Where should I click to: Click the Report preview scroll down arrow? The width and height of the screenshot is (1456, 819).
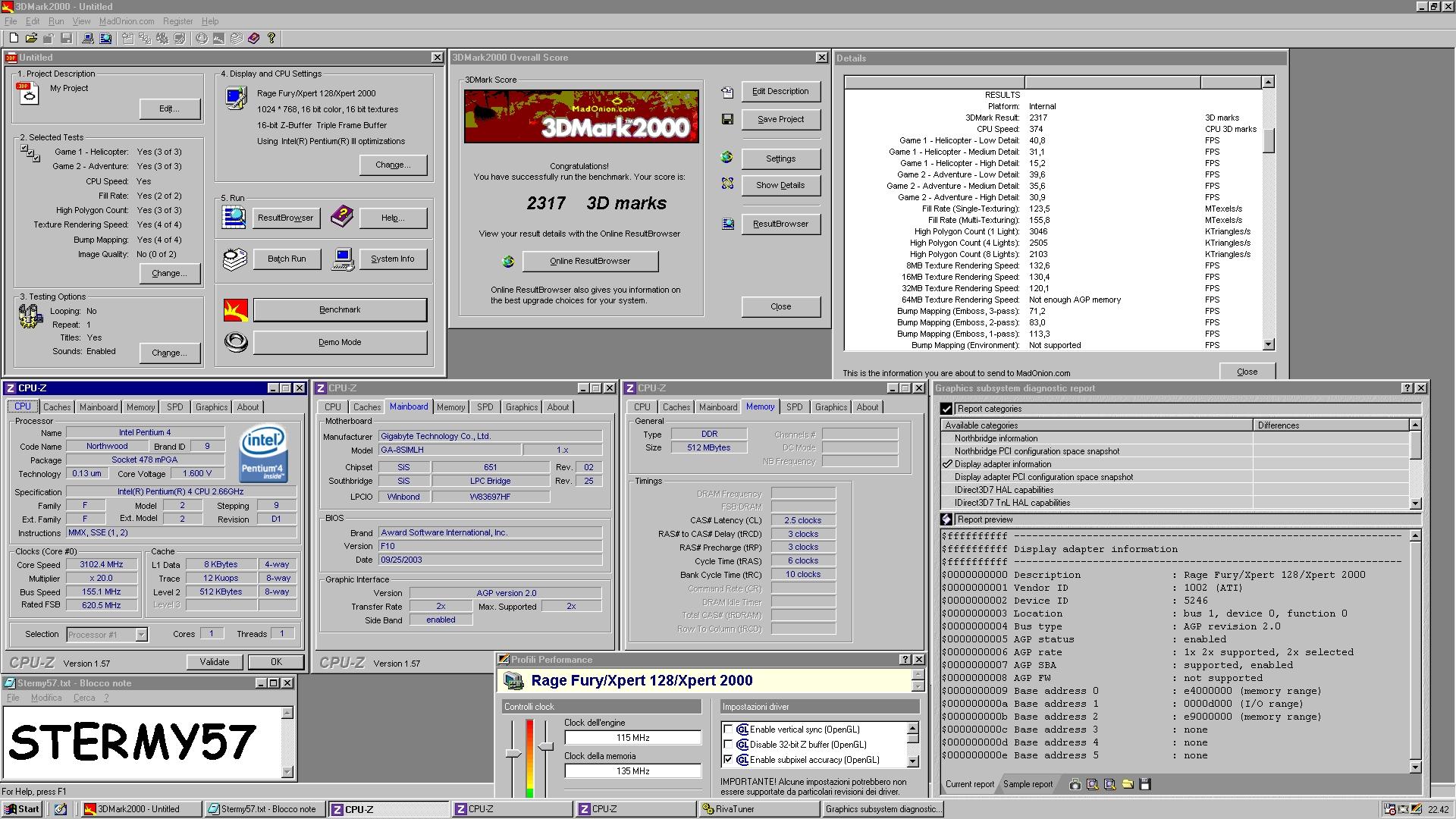pos(1414,767)
